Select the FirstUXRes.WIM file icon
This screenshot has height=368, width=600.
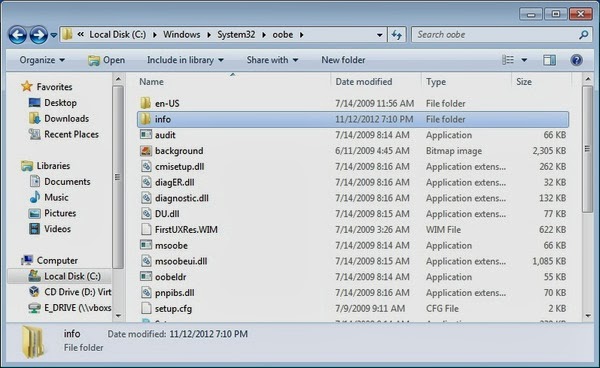tap(146, 230)
